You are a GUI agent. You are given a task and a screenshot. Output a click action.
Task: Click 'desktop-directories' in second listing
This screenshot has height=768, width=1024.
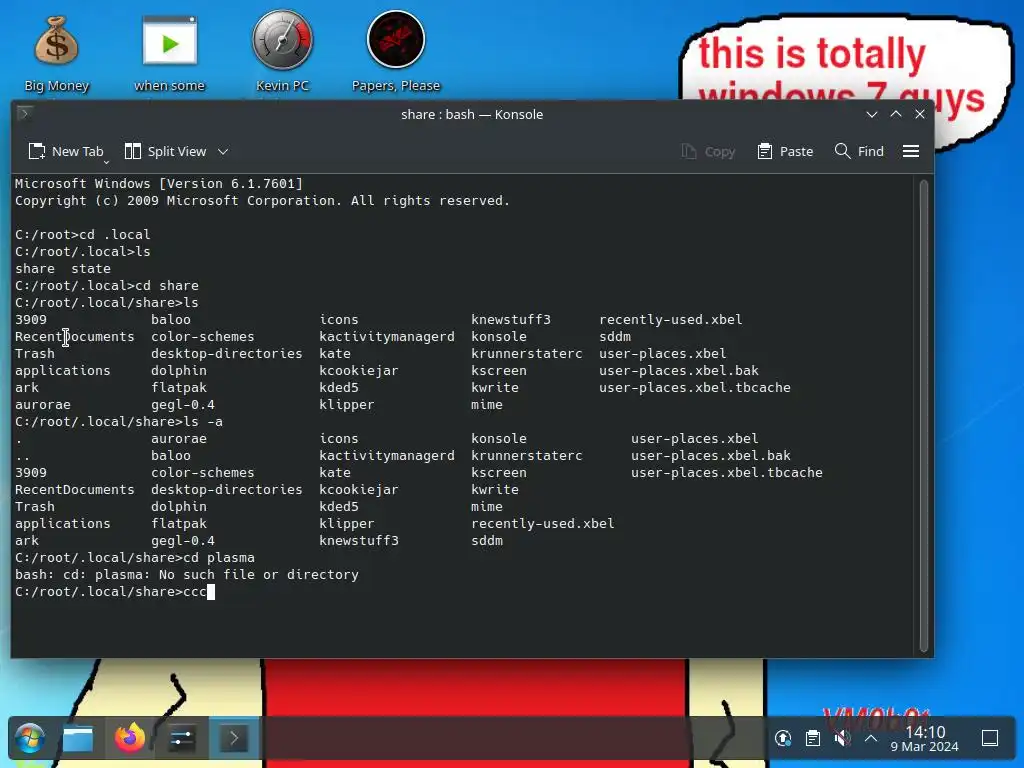click(x=227, y=490)
